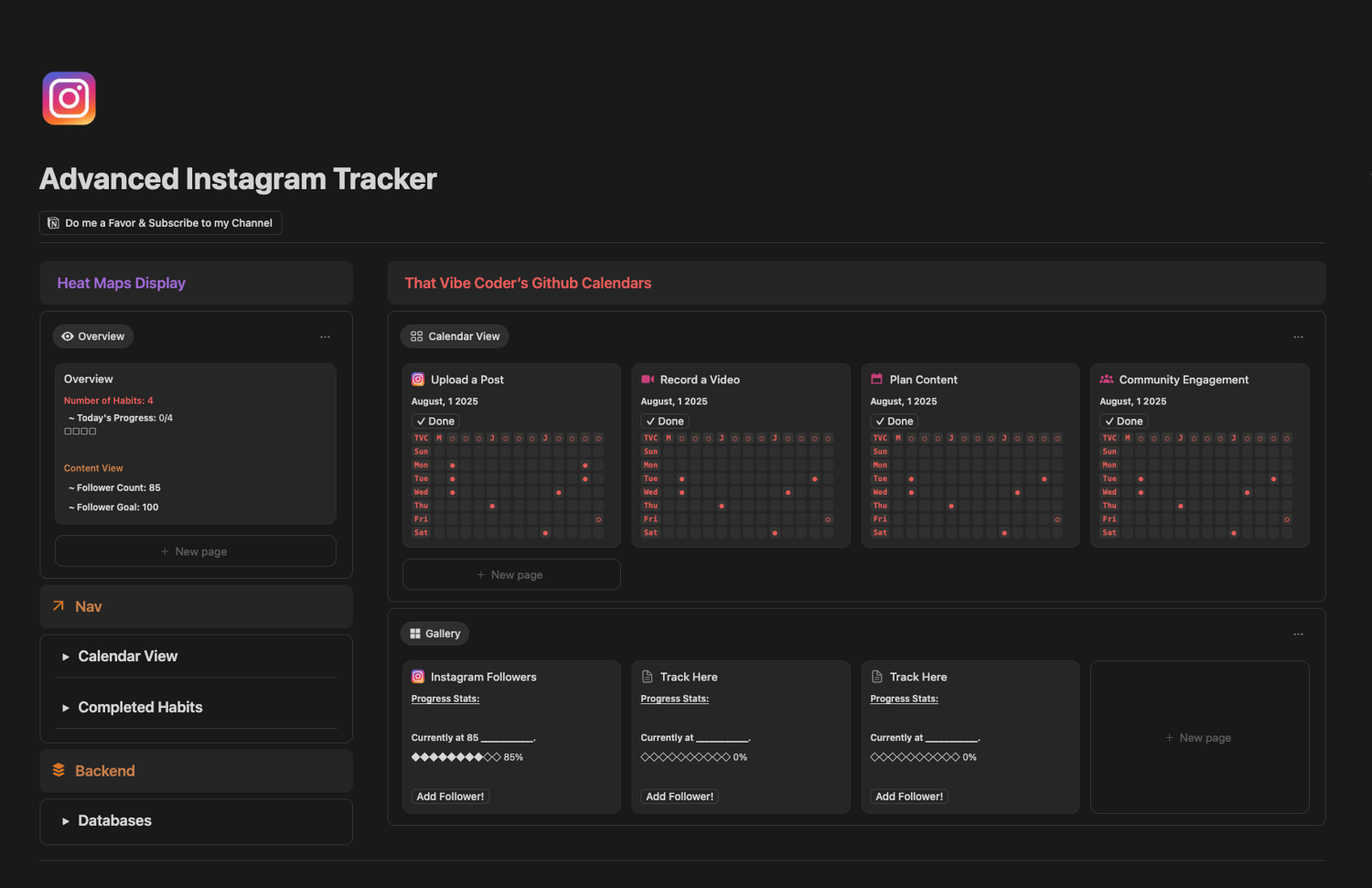Check Done on Record a Video
1372x888 pixels.
[x=665, y=422]
